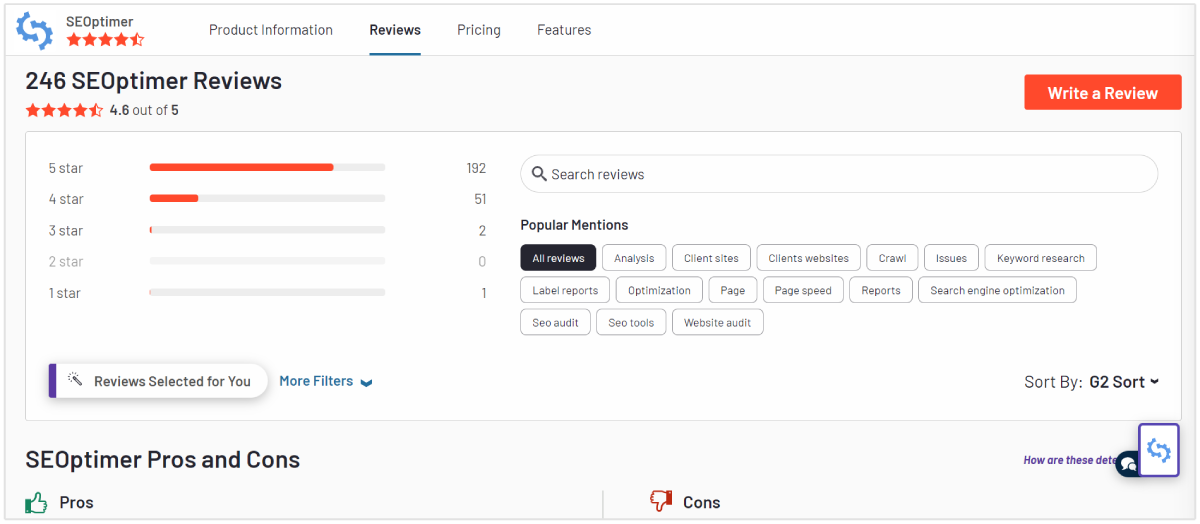Click the header star rating under SEOptimer

pyautogui.click(x=105, y=40)
